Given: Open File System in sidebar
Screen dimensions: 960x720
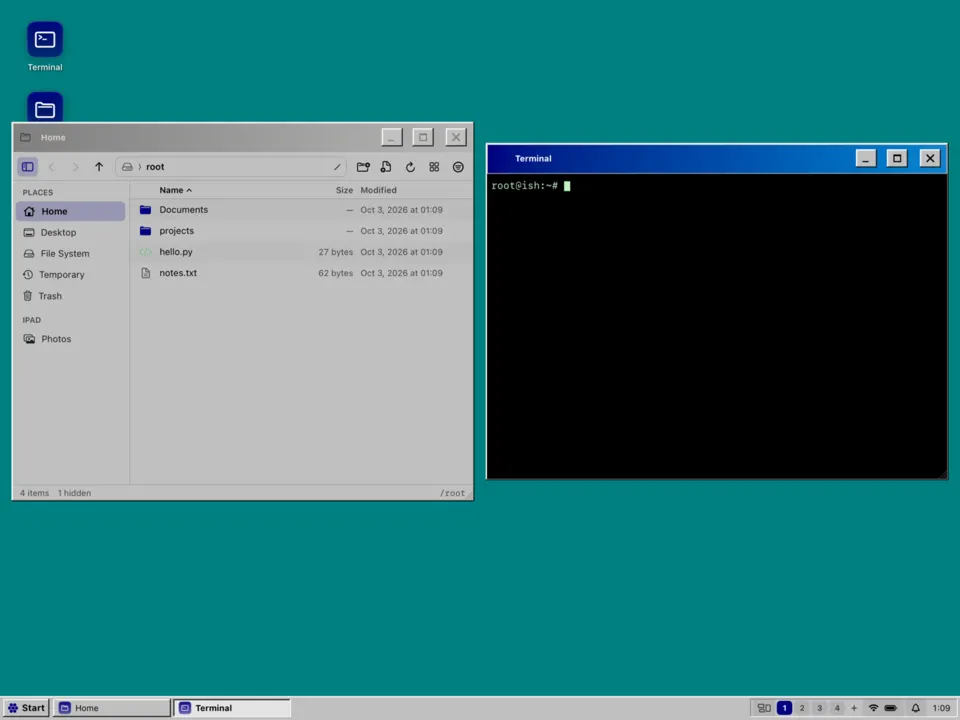Looking at the screenshot, I should coord(70,253).
